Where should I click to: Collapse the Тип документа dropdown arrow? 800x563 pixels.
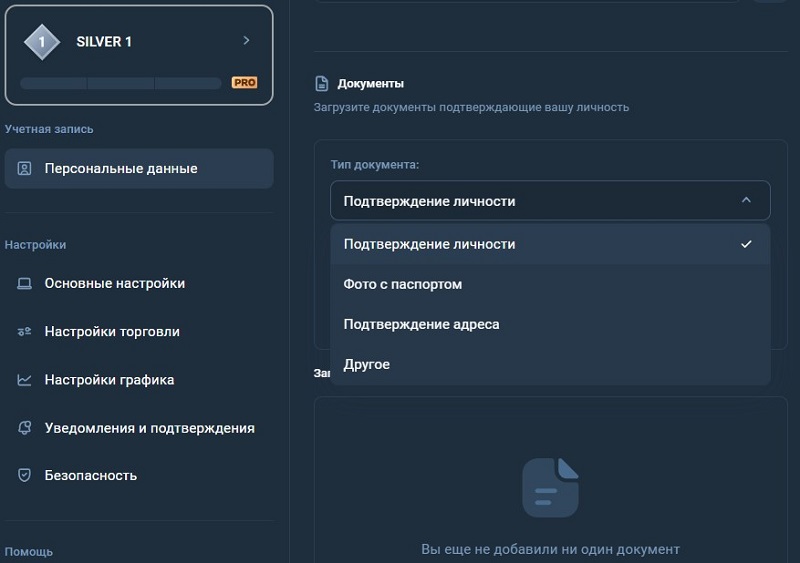[746, 200]
